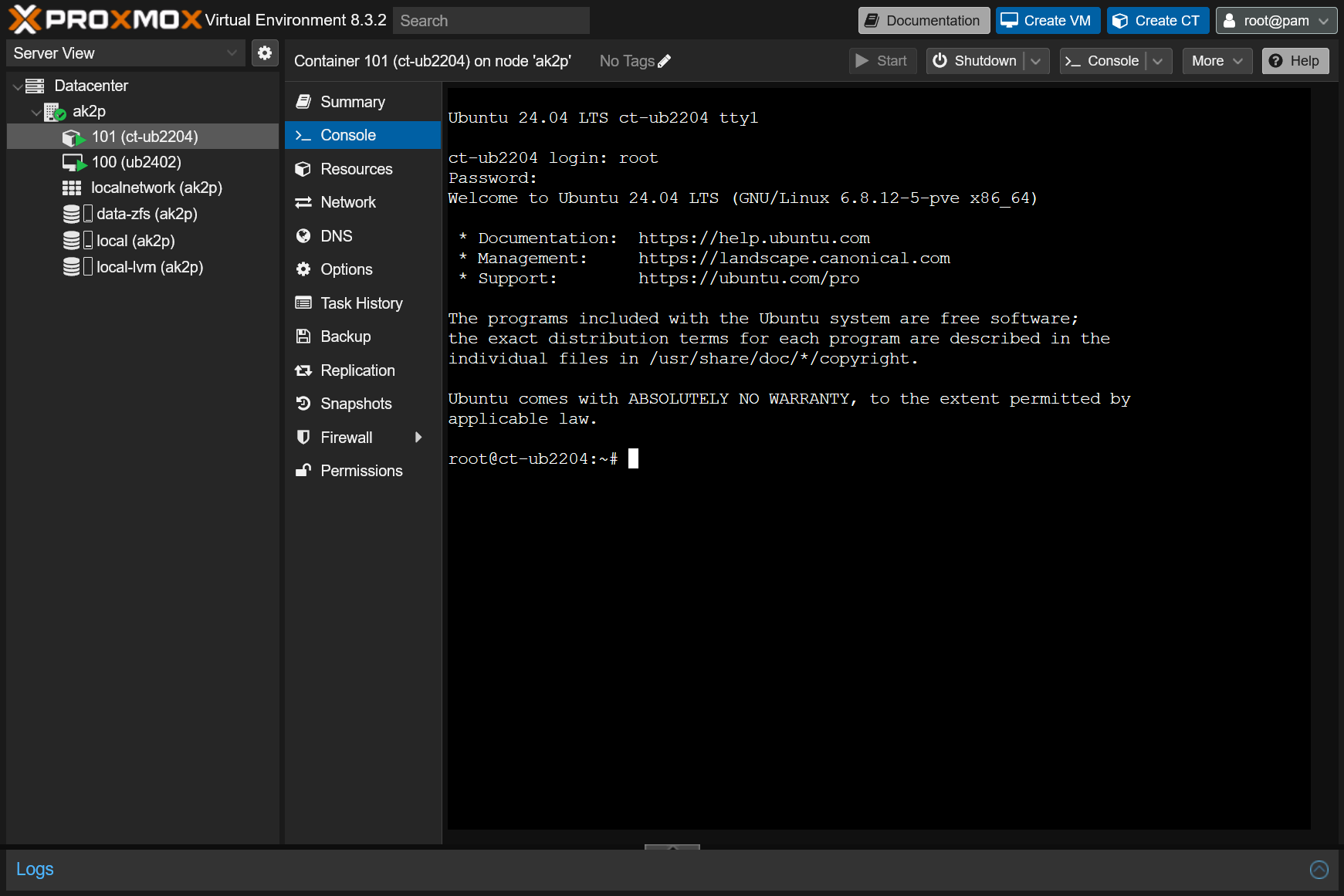Screen dimensions: 1344x896
Task: Open the Resources tab
Action: [x=363, y=169]
